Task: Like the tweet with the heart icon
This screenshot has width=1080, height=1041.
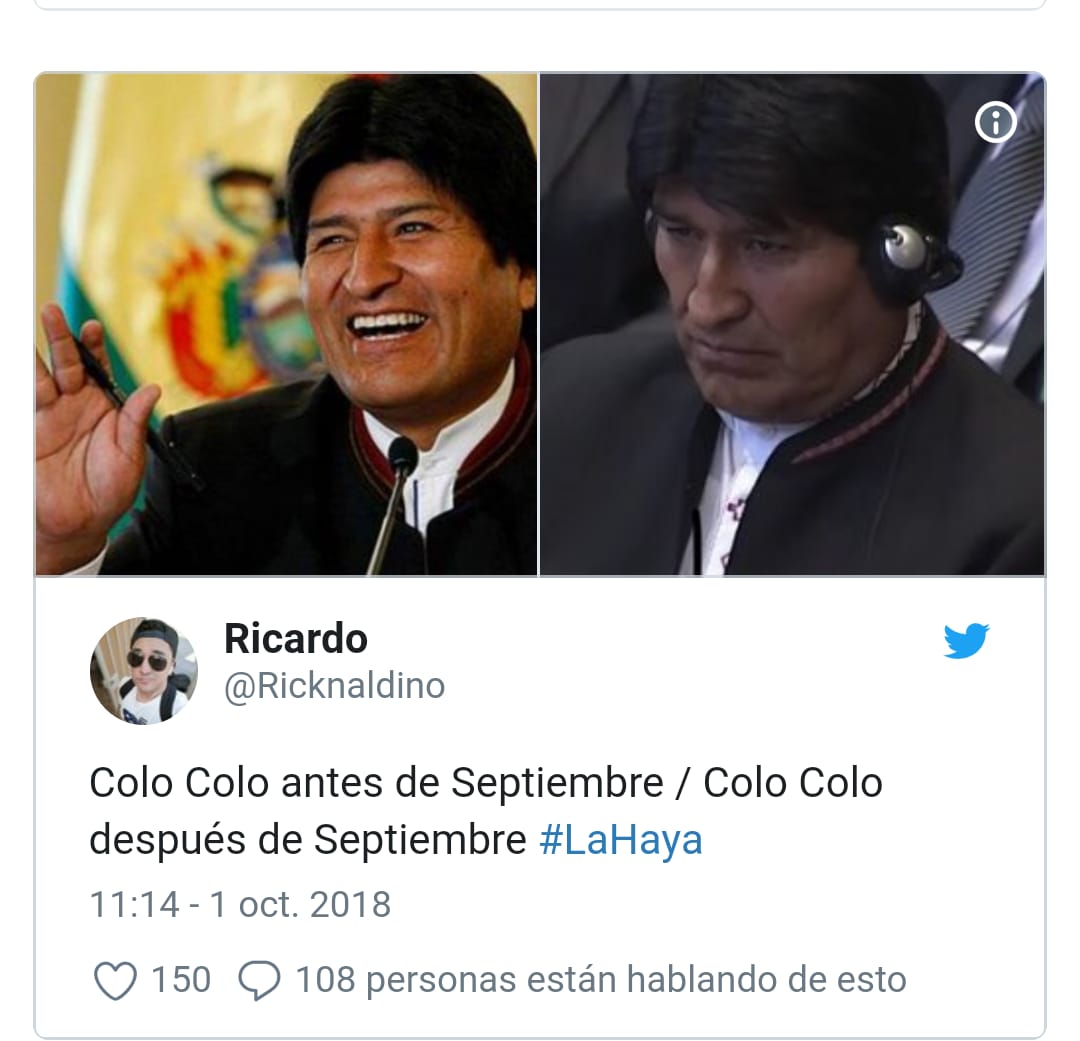Action: (114, 981)
